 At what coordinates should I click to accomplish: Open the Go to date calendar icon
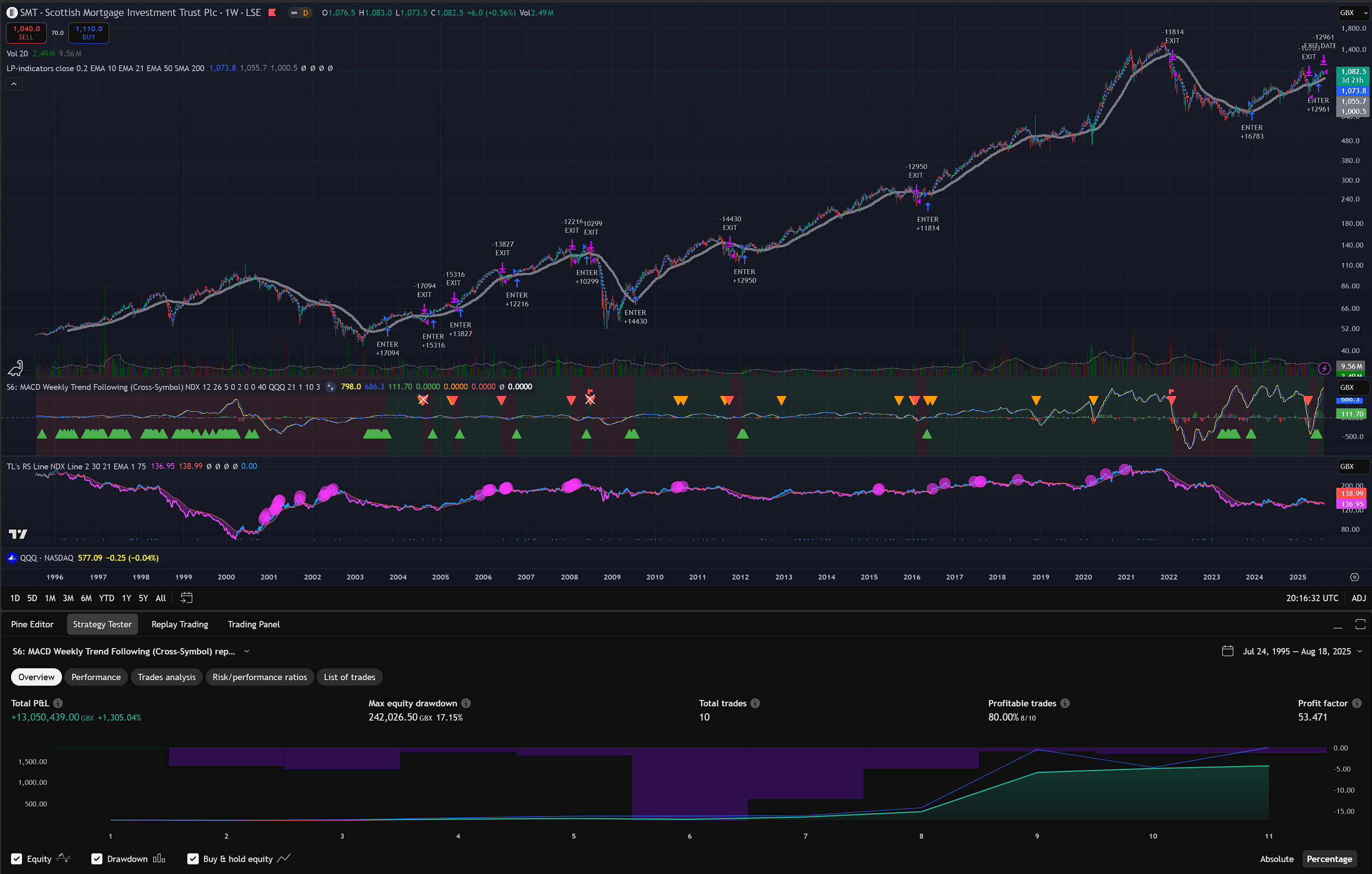[186, 598]
